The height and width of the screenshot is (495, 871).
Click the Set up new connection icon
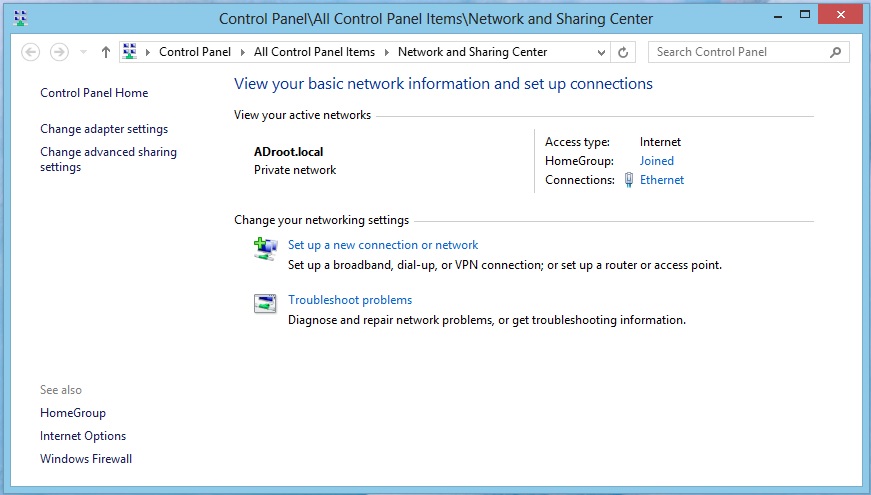pos(265,249)
